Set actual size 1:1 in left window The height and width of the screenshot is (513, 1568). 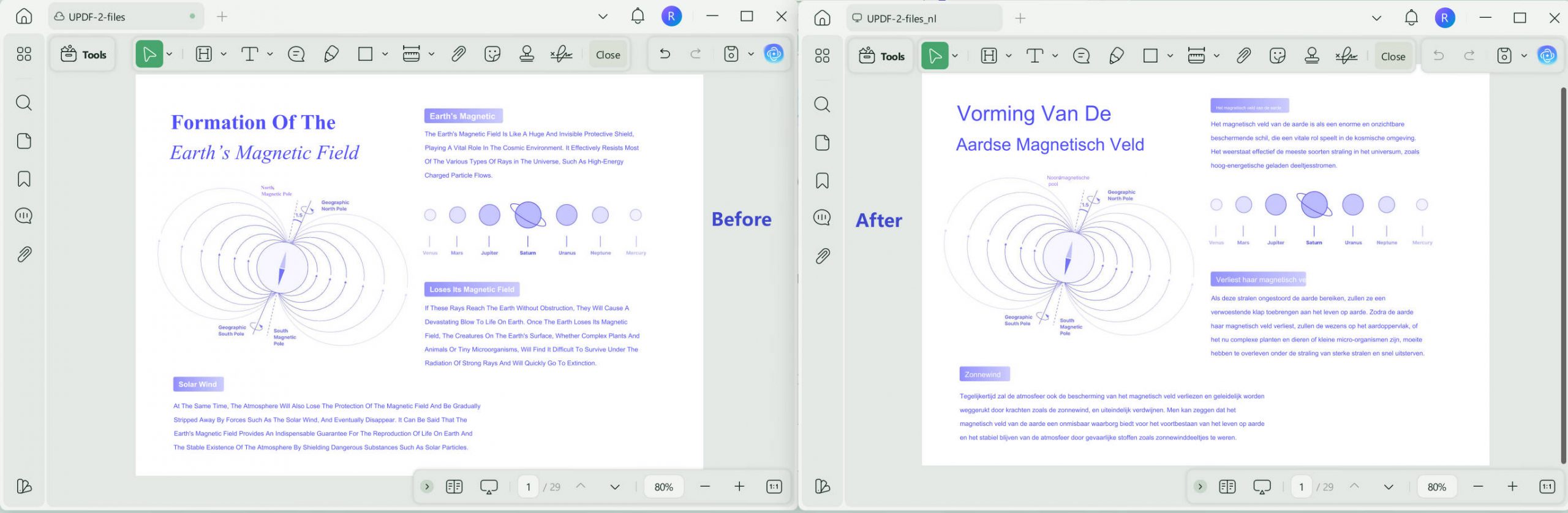click(x=774, y=487)
